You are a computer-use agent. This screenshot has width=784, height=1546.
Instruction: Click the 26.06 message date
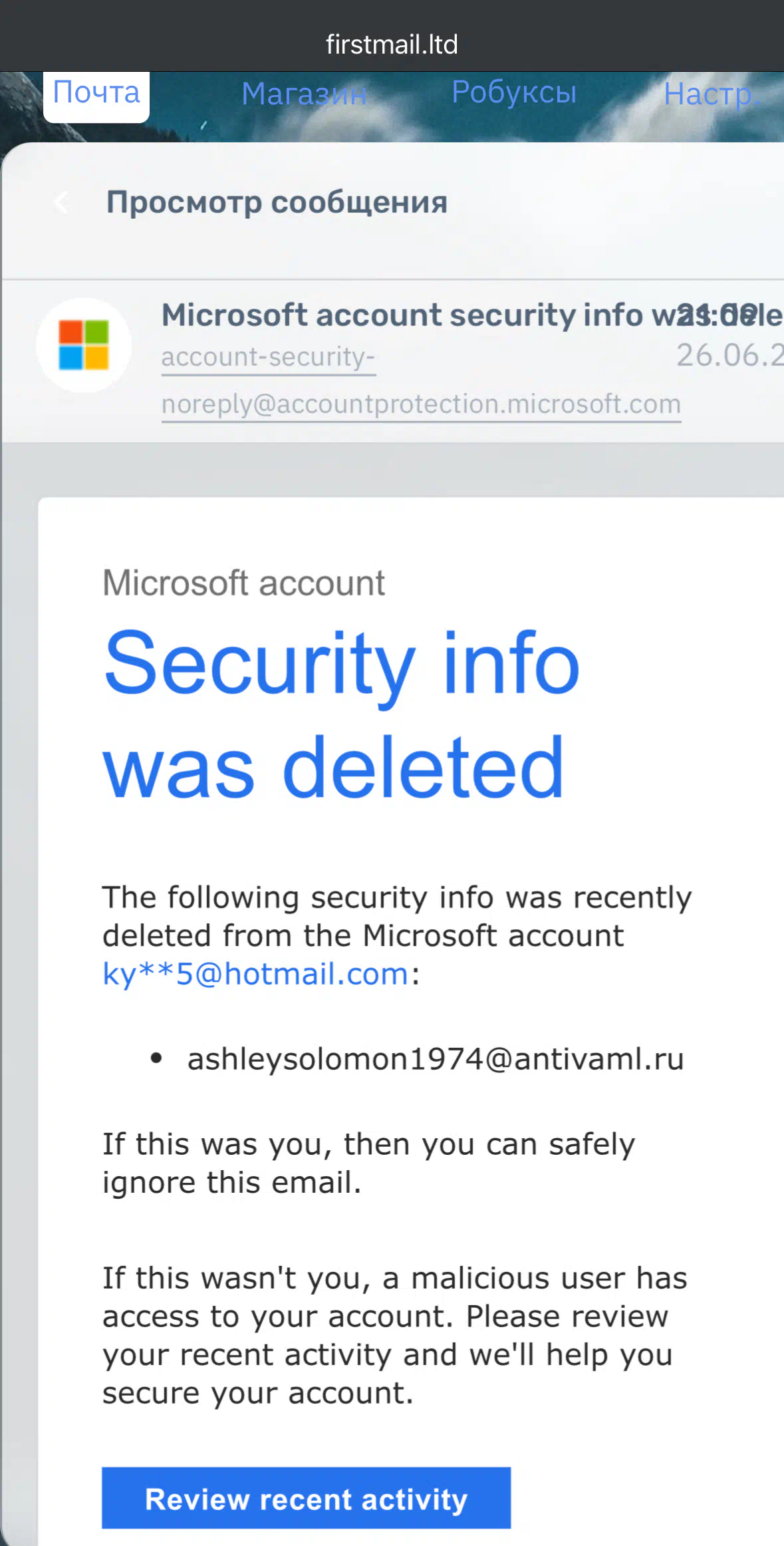730,355
